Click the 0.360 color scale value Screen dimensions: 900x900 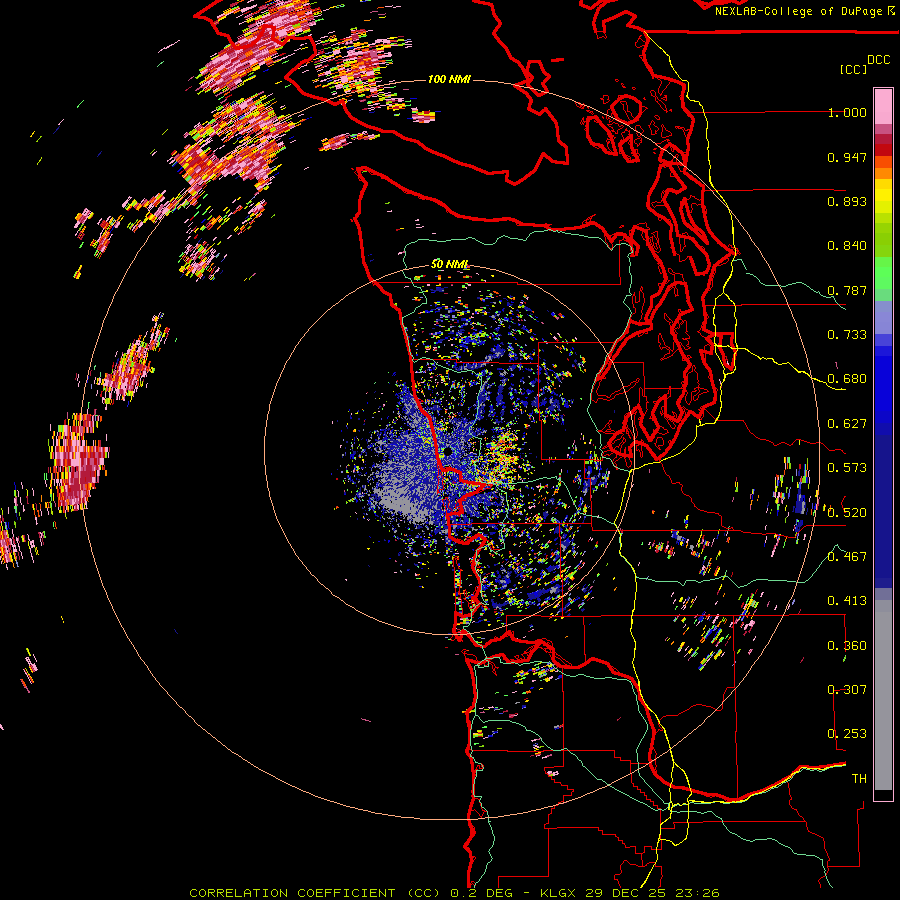[847, 646]
